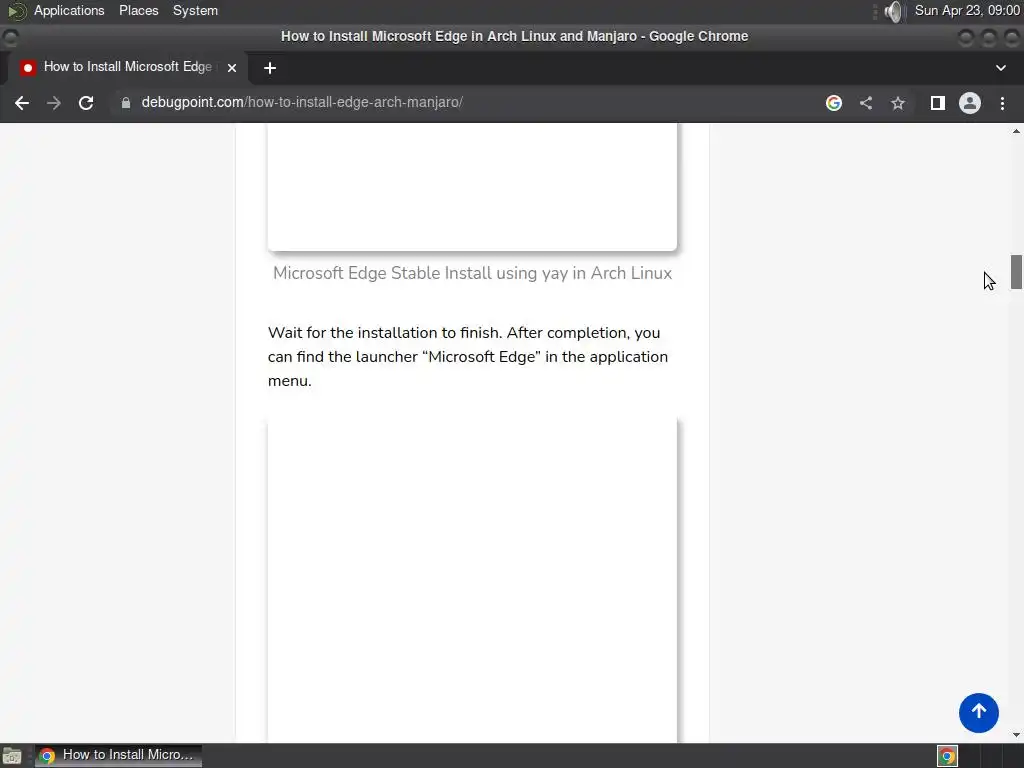Click the window menu button in title bar
Screen dimensions: 1024x768
coord(10,37)
